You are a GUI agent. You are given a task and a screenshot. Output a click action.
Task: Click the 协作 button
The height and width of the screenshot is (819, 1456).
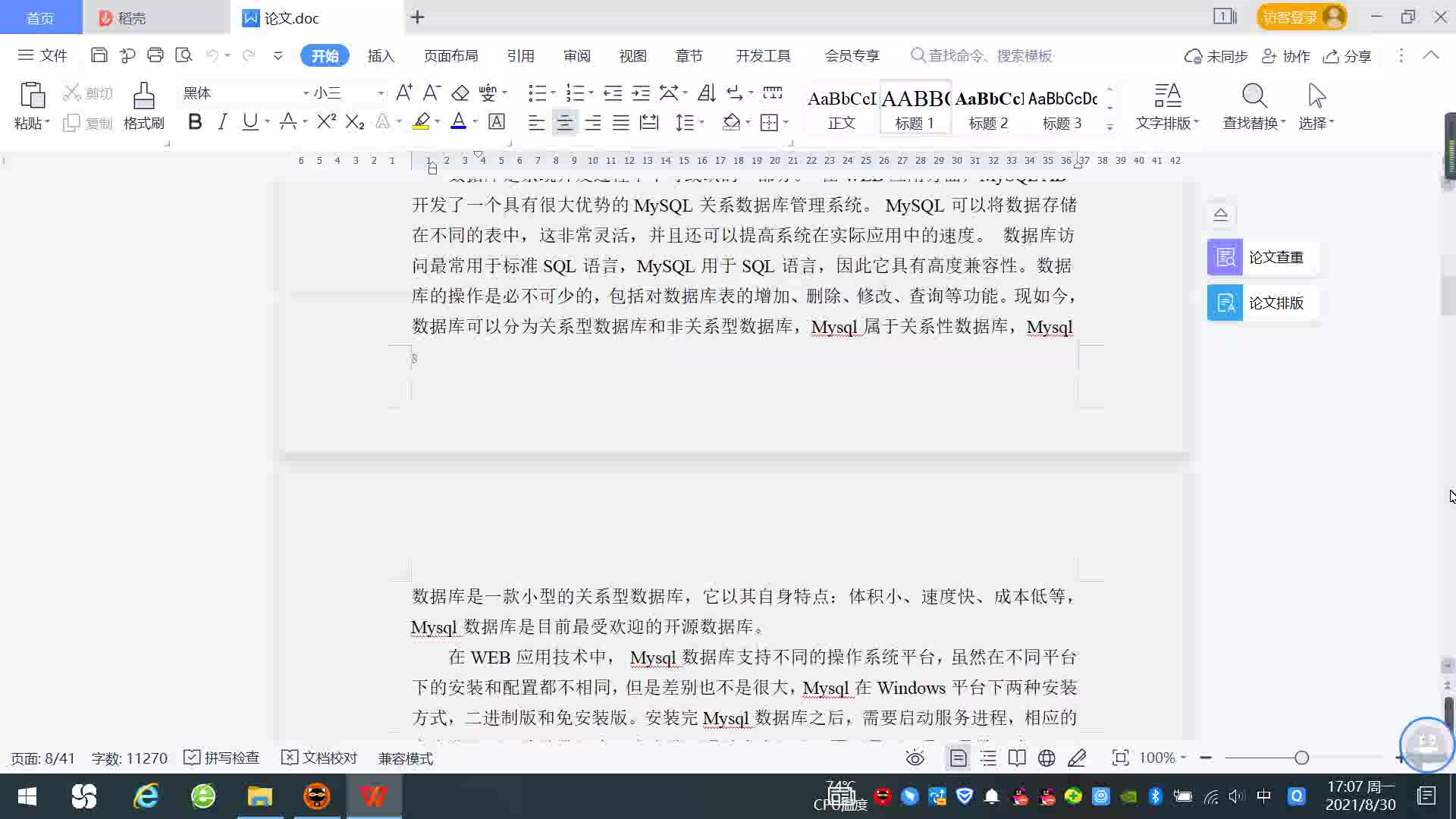[1285, 56]
